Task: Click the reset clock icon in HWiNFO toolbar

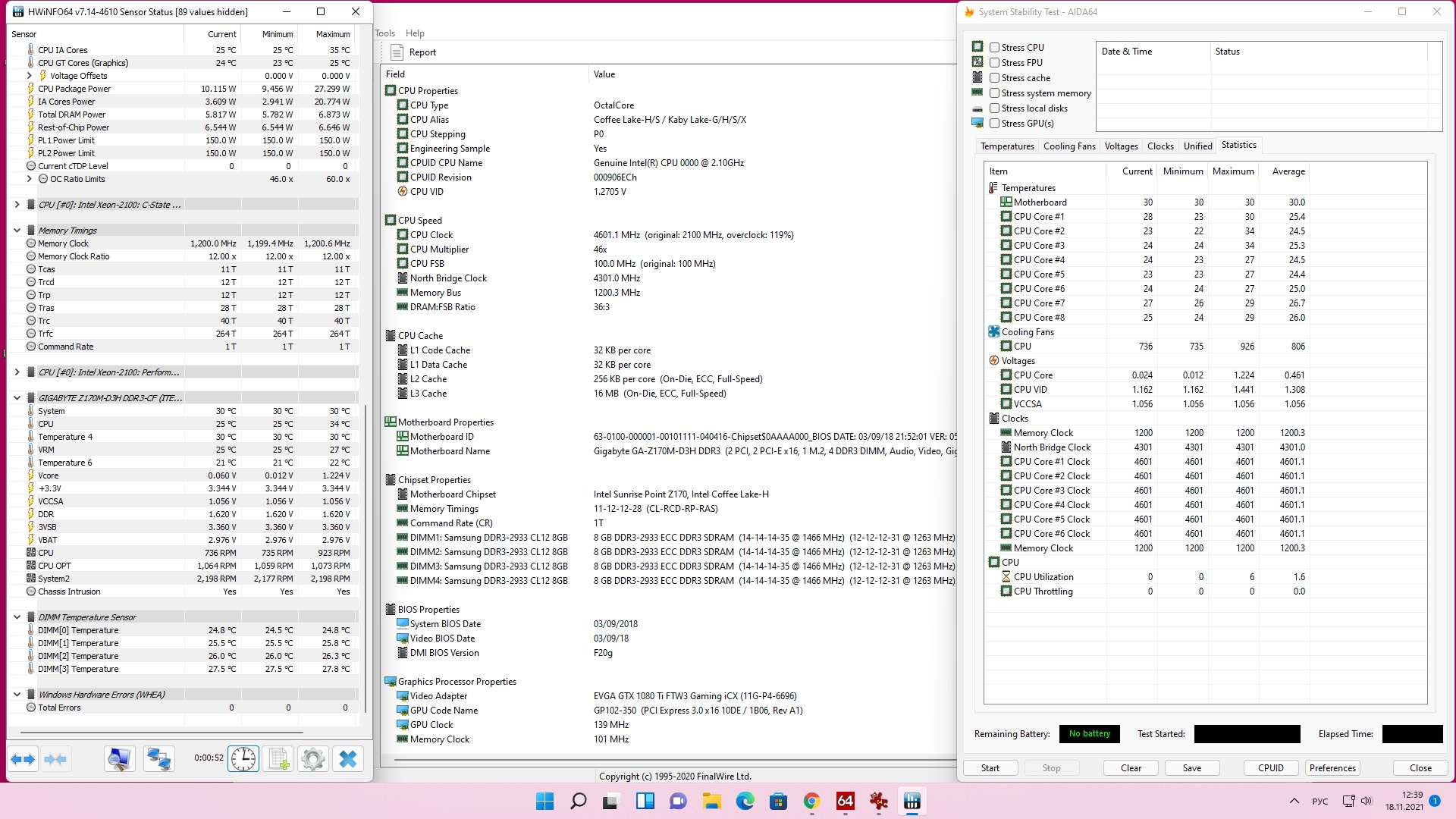Action: coord(243,759)
